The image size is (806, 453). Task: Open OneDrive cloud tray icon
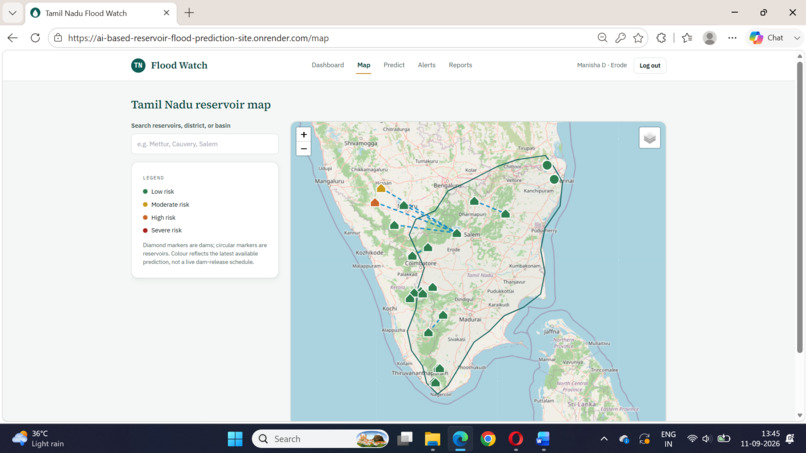[x=624, y=439]
